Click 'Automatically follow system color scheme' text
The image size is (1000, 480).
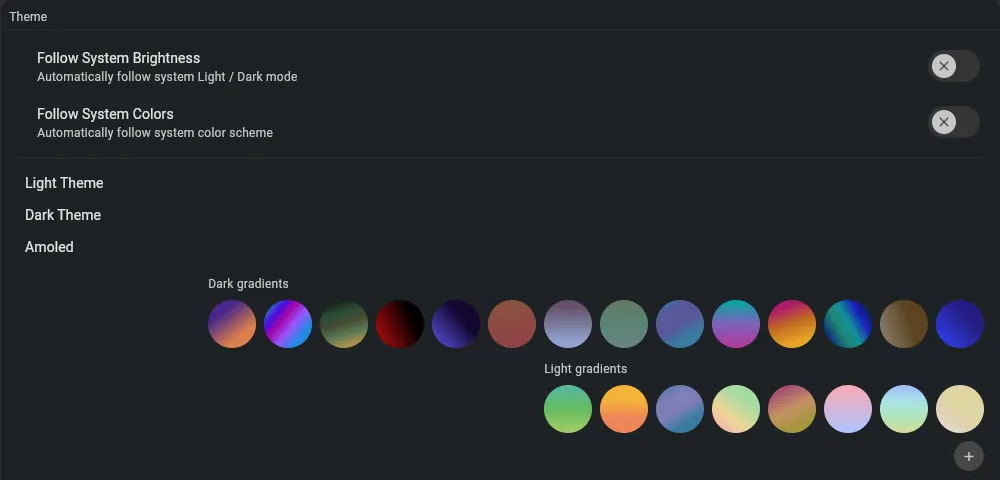tap(155, 133)
